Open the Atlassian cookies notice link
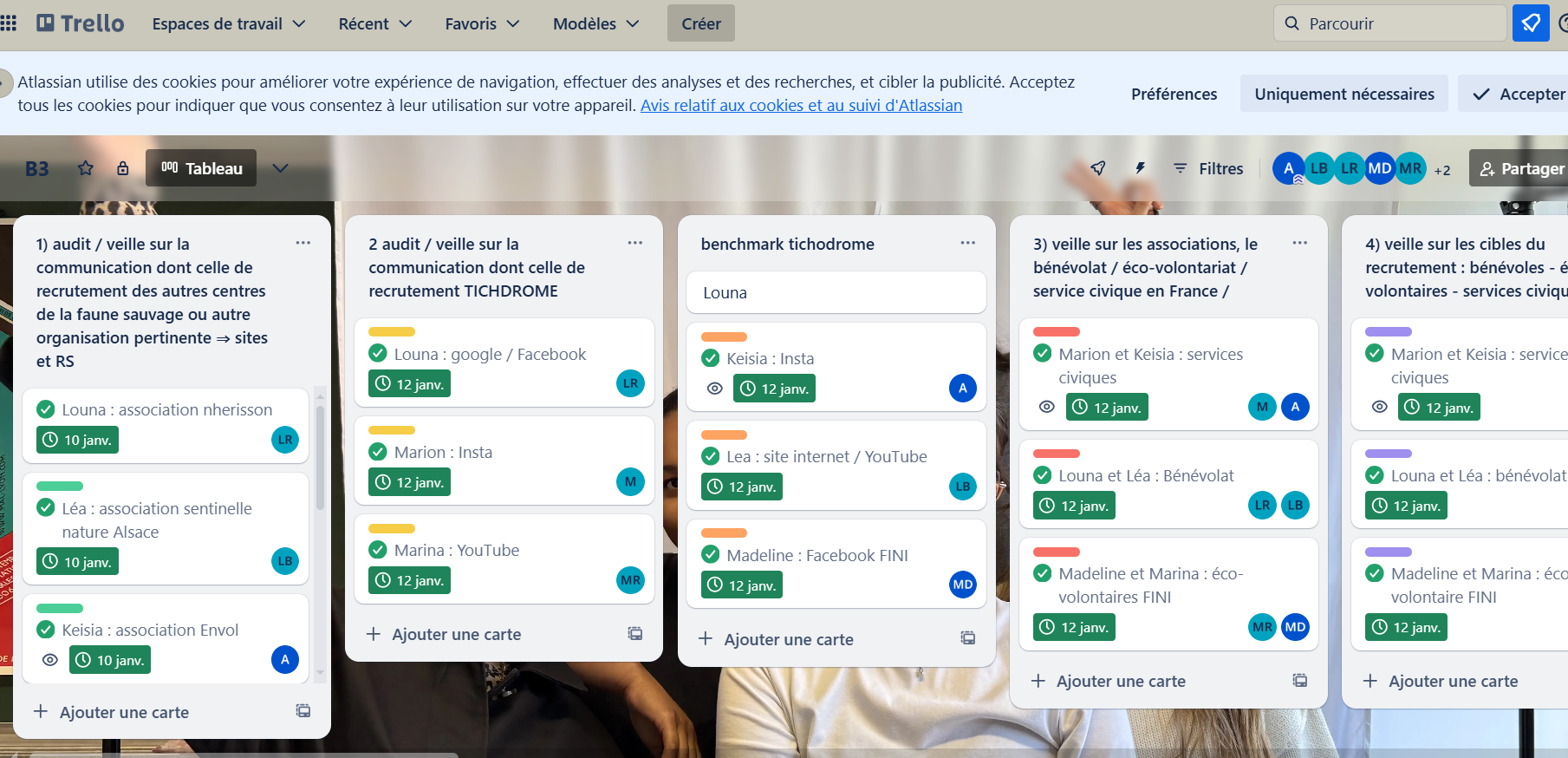Viewport: 1568px width, 758px height. click(x=801, y=106)
